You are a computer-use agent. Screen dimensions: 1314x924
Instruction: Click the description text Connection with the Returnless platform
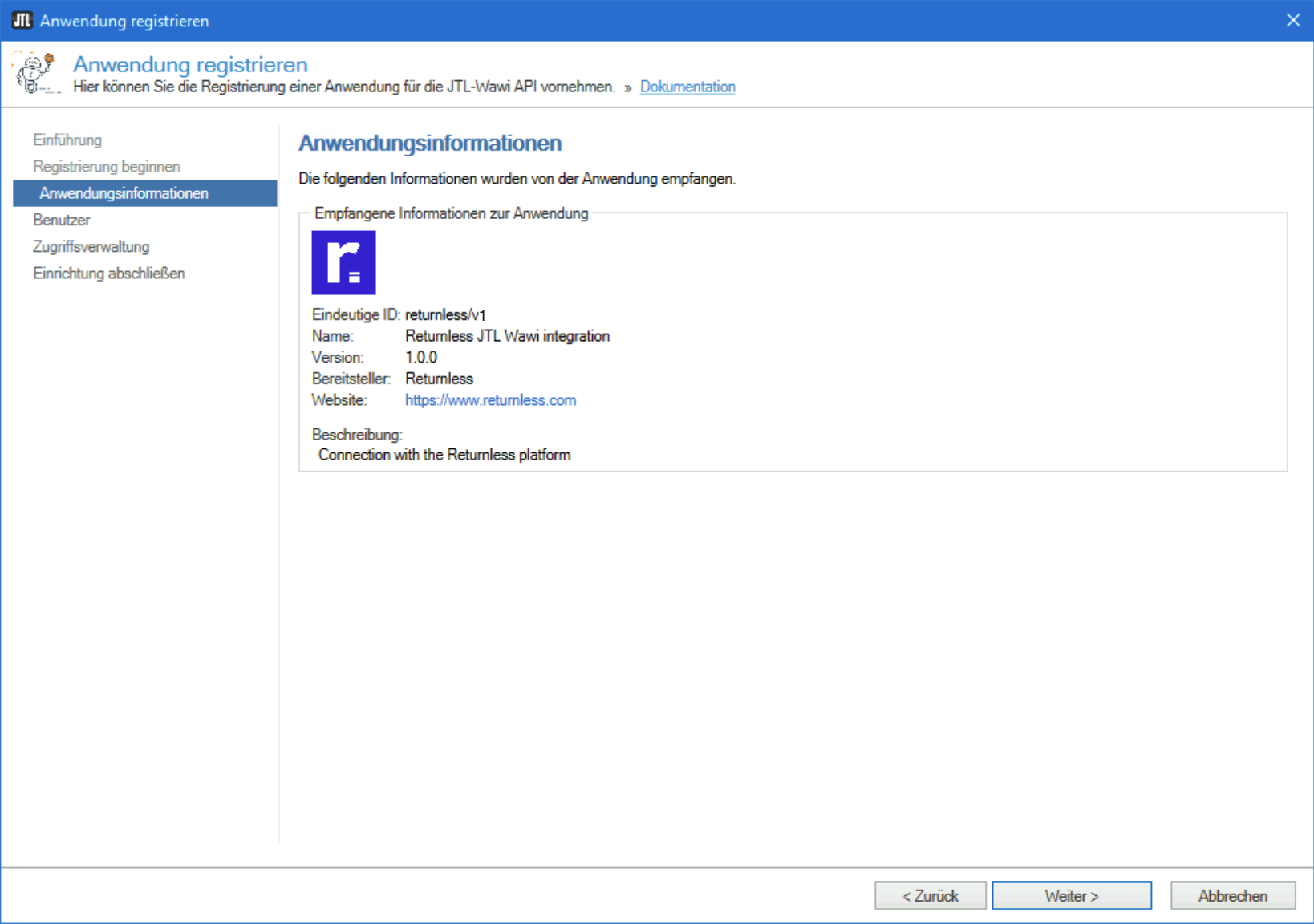tap(444, 455)
